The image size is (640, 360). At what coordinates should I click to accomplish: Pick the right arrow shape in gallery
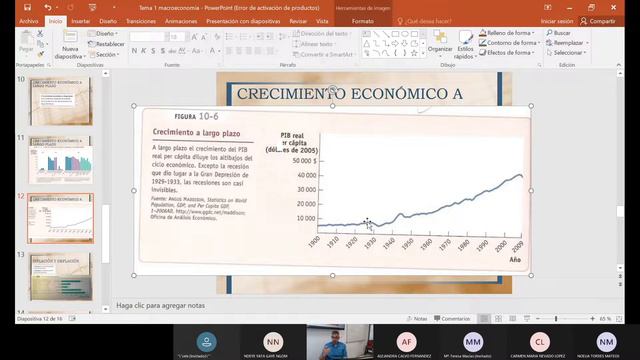[x=395, y=43]
